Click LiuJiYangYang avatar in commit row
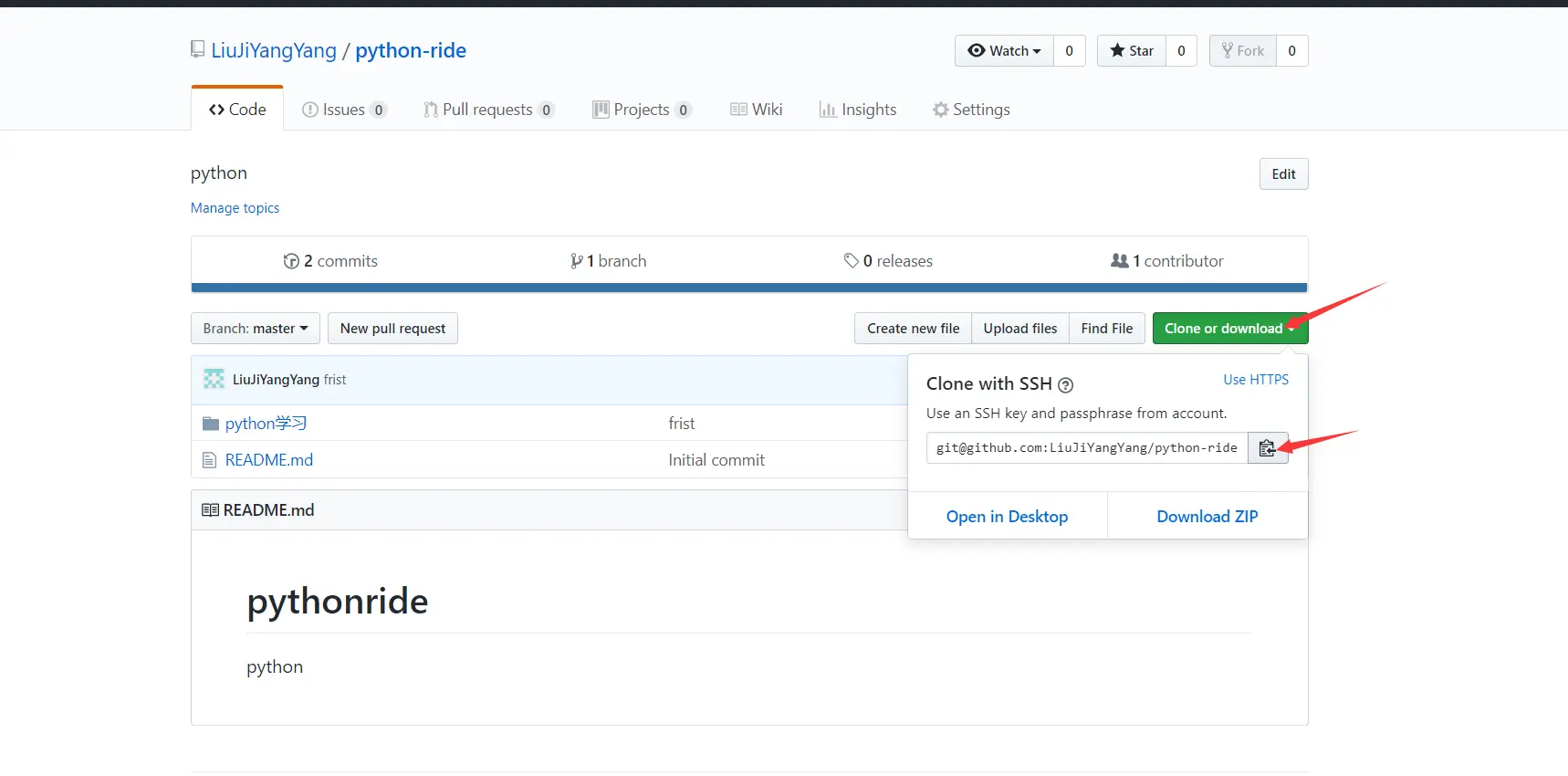 [214, 379]
